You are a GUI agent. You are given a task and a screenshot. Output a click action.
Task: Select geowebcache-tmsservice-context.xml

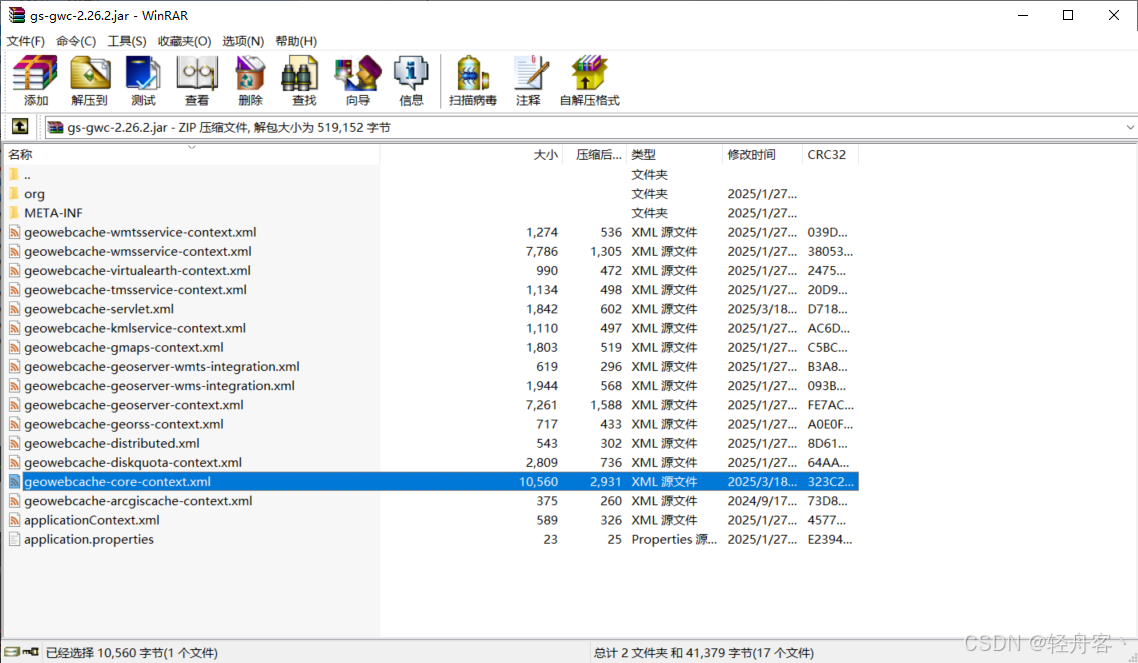point(135,289)
